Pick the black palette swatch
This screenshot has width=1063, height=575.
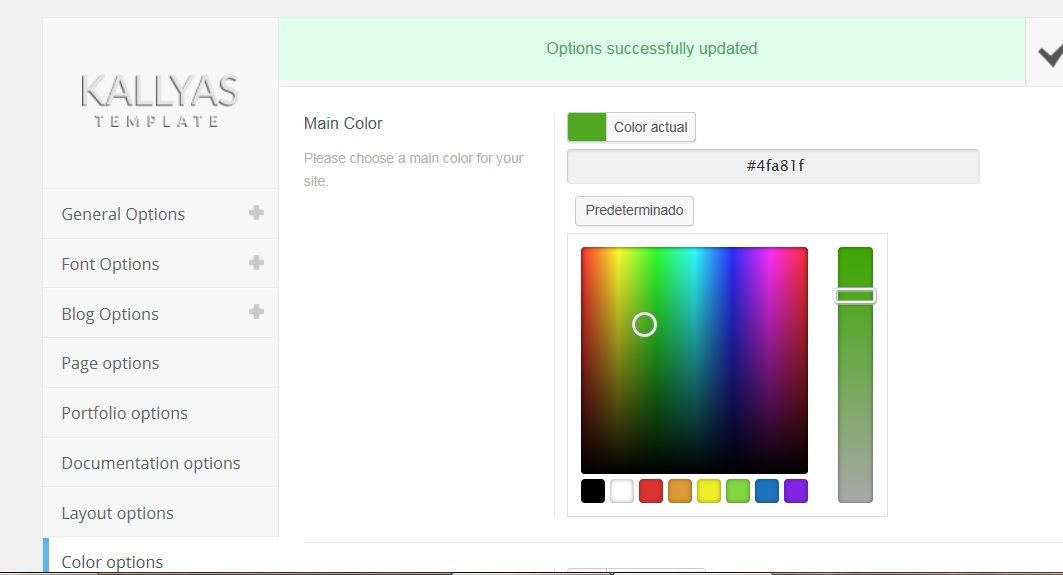tap(593, 491)
